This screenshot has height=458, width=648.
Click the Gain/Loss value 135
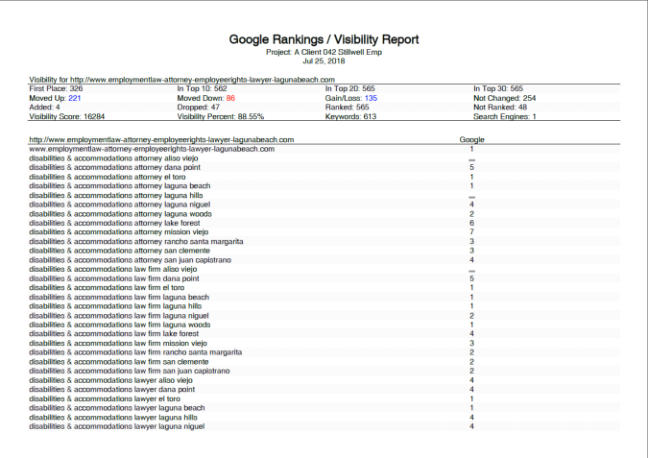[370, 98]
